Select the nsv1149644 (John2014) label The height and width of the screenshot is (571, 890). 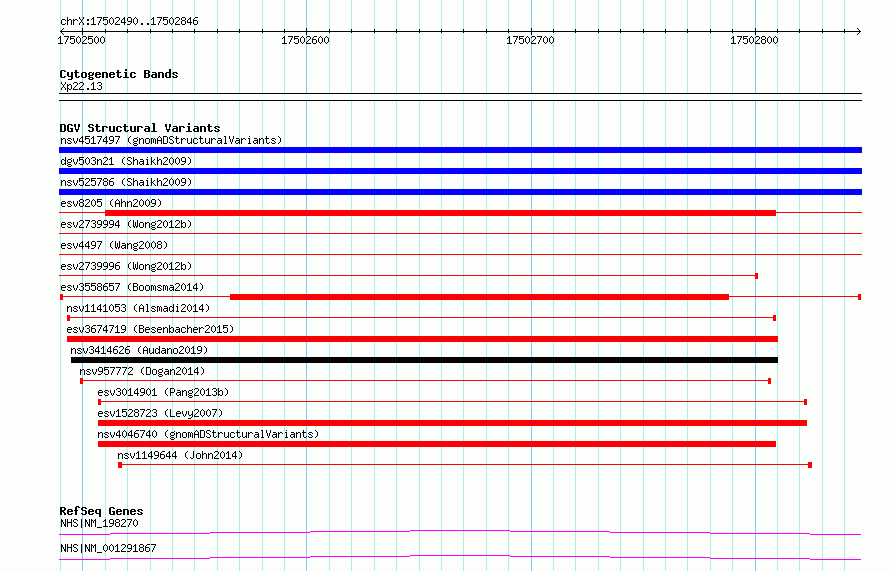coord(180,455)
